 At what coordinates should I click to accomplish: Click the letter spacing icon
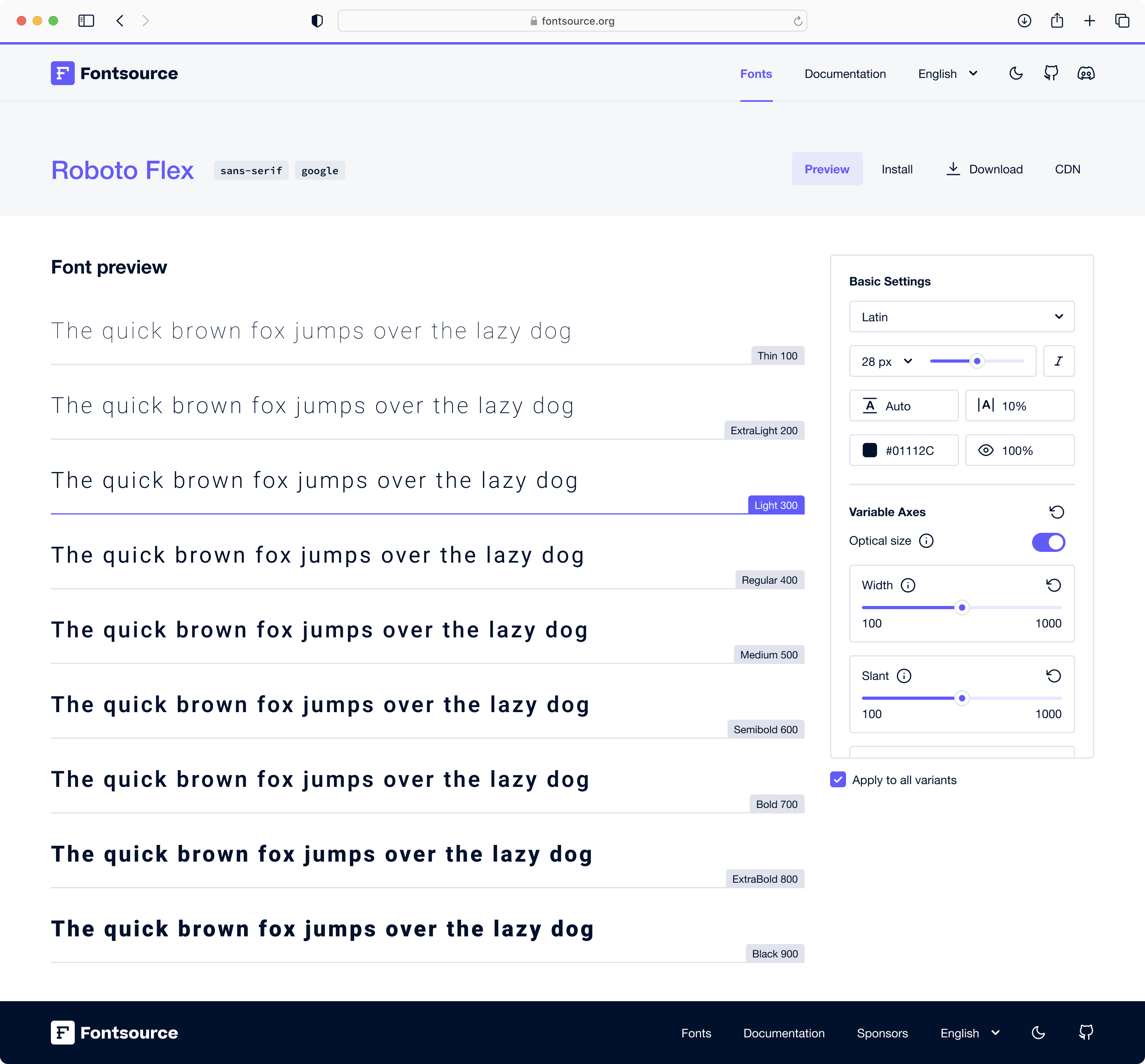986,405
